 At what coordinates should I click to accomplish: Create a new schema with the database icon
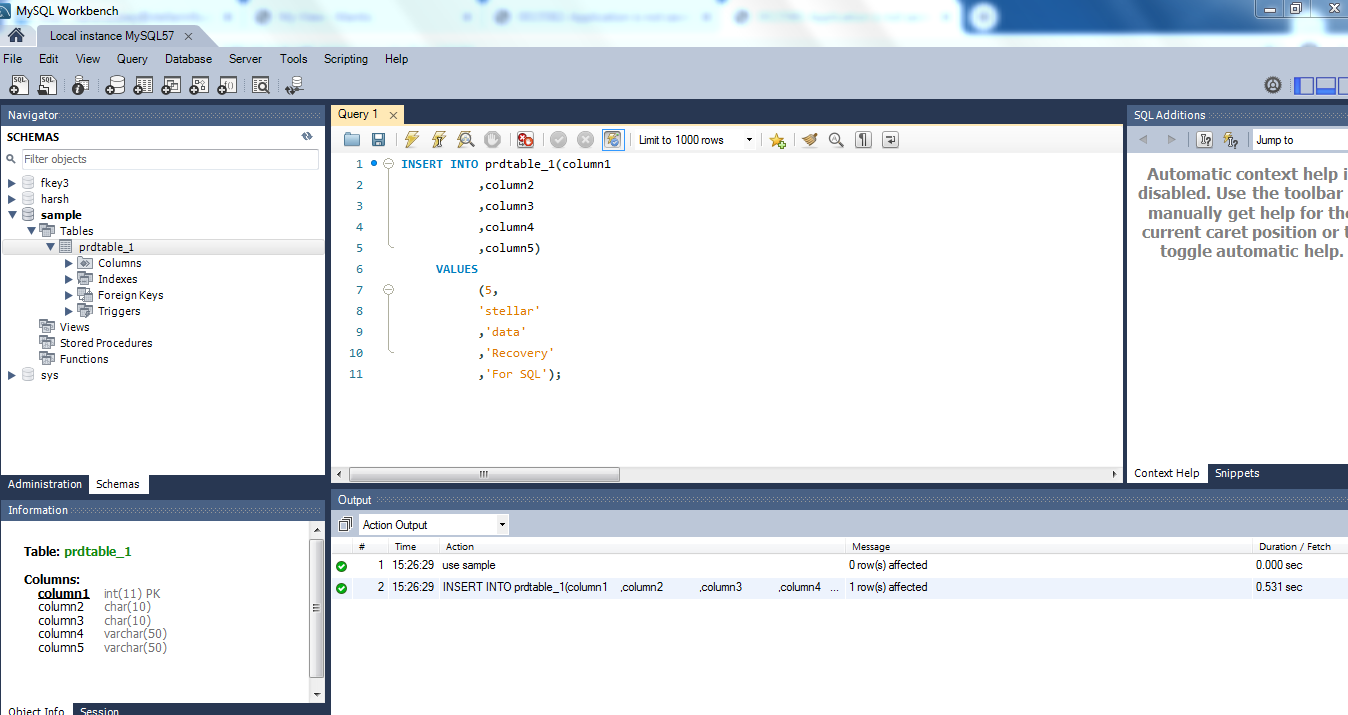116,86
